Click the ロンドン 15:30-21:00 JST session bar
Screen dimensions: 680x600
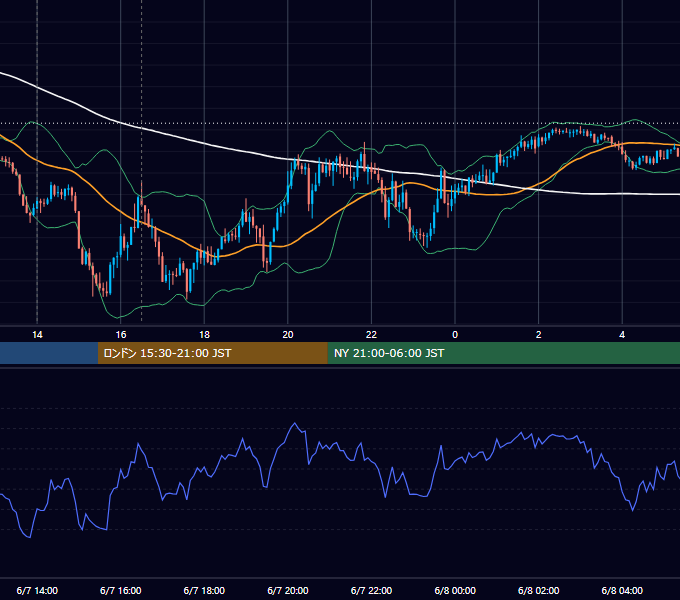point(212,353)
